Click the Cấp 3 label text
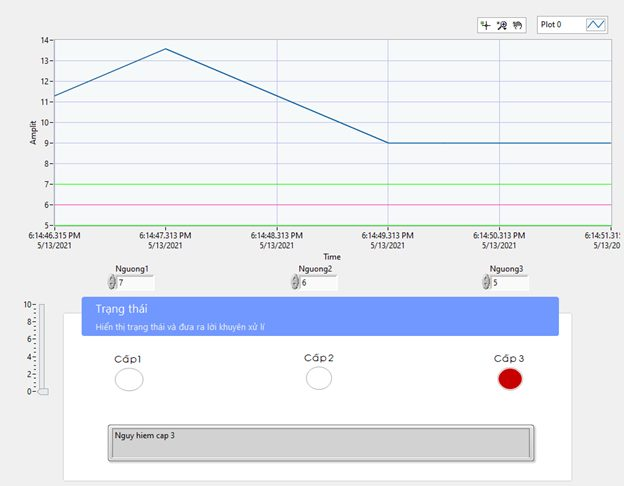Viewport: 624px width, 486px height. 509,359
